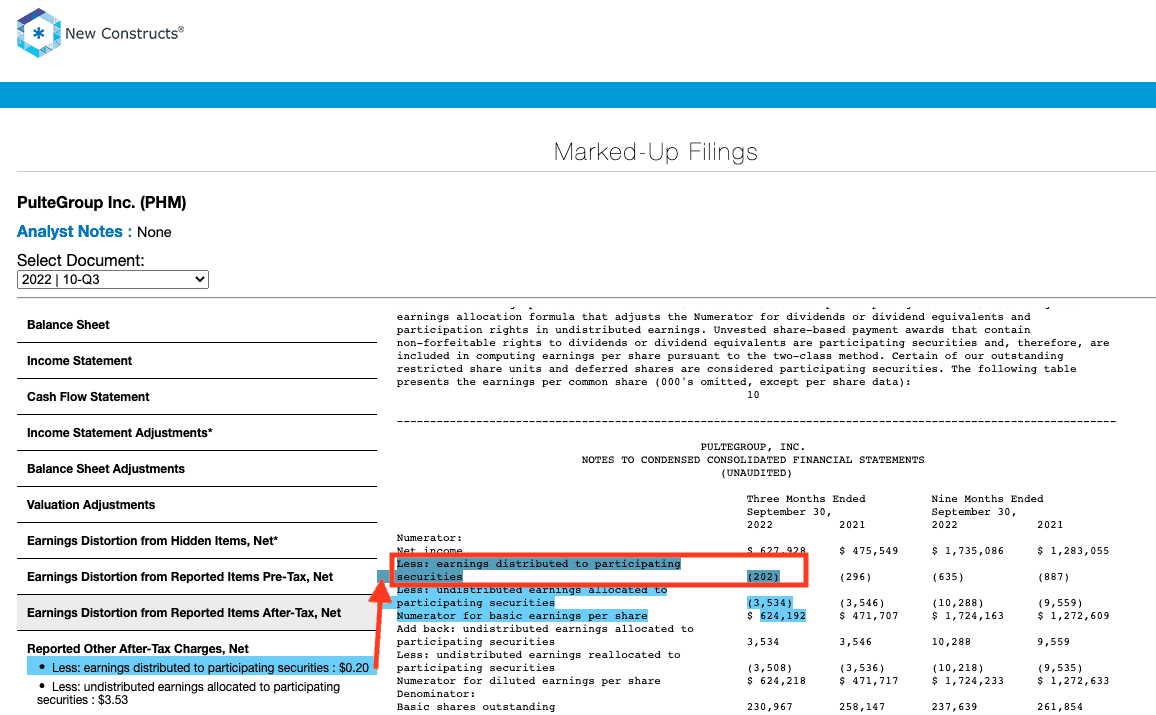Viewport: 1156px width, 715px height.
Task: Select 'Less: earnings distributed to participating securities : $0.20' item
Action: (202, 667)
